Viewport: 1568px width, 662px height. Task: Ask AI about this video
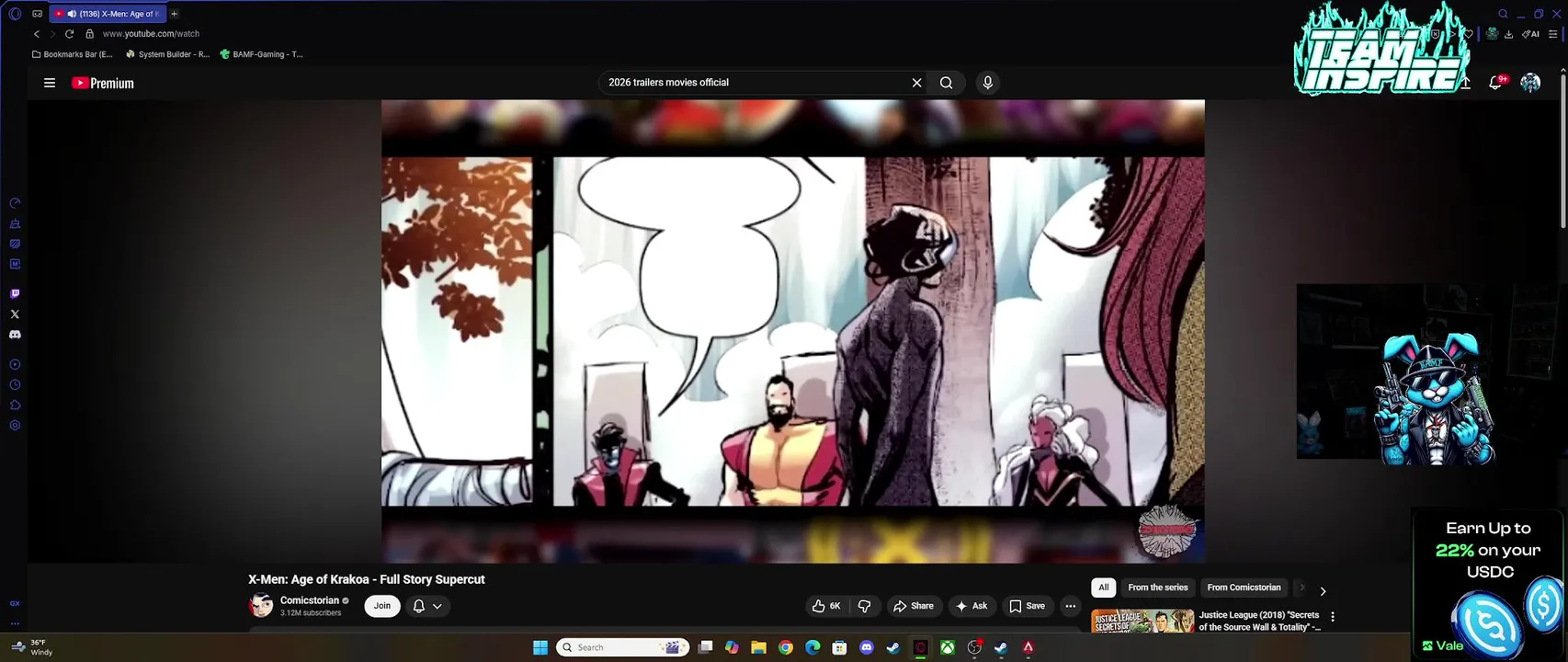point(971,606)
